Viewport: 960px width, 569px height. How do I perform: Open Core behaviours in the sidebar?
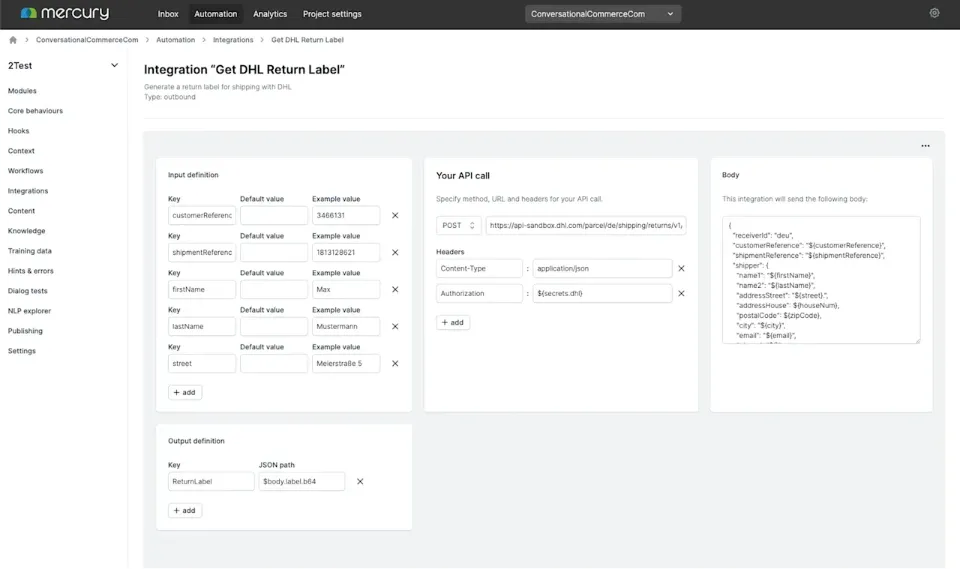click(x=35, y=111)
